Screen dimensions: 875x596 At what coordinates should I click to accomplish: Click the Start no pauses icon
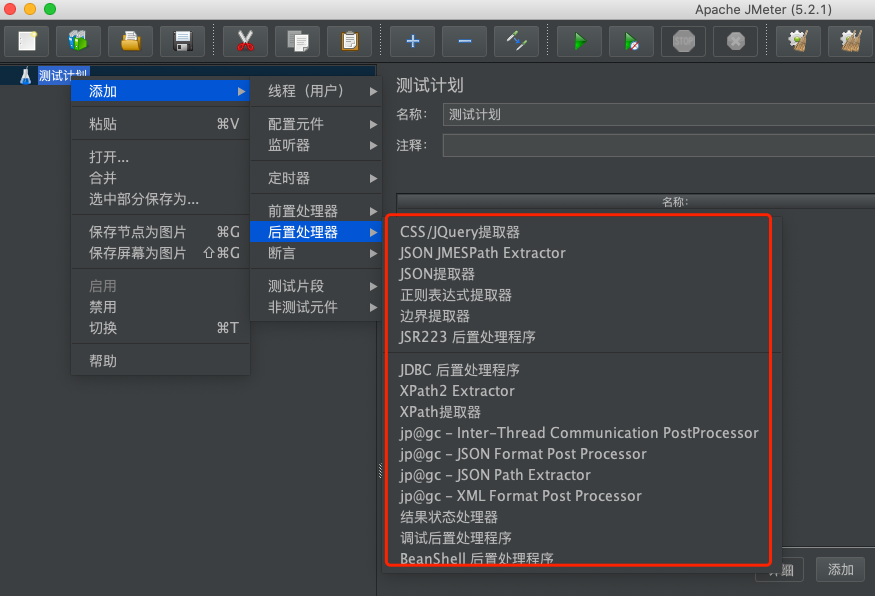(631, 41)
